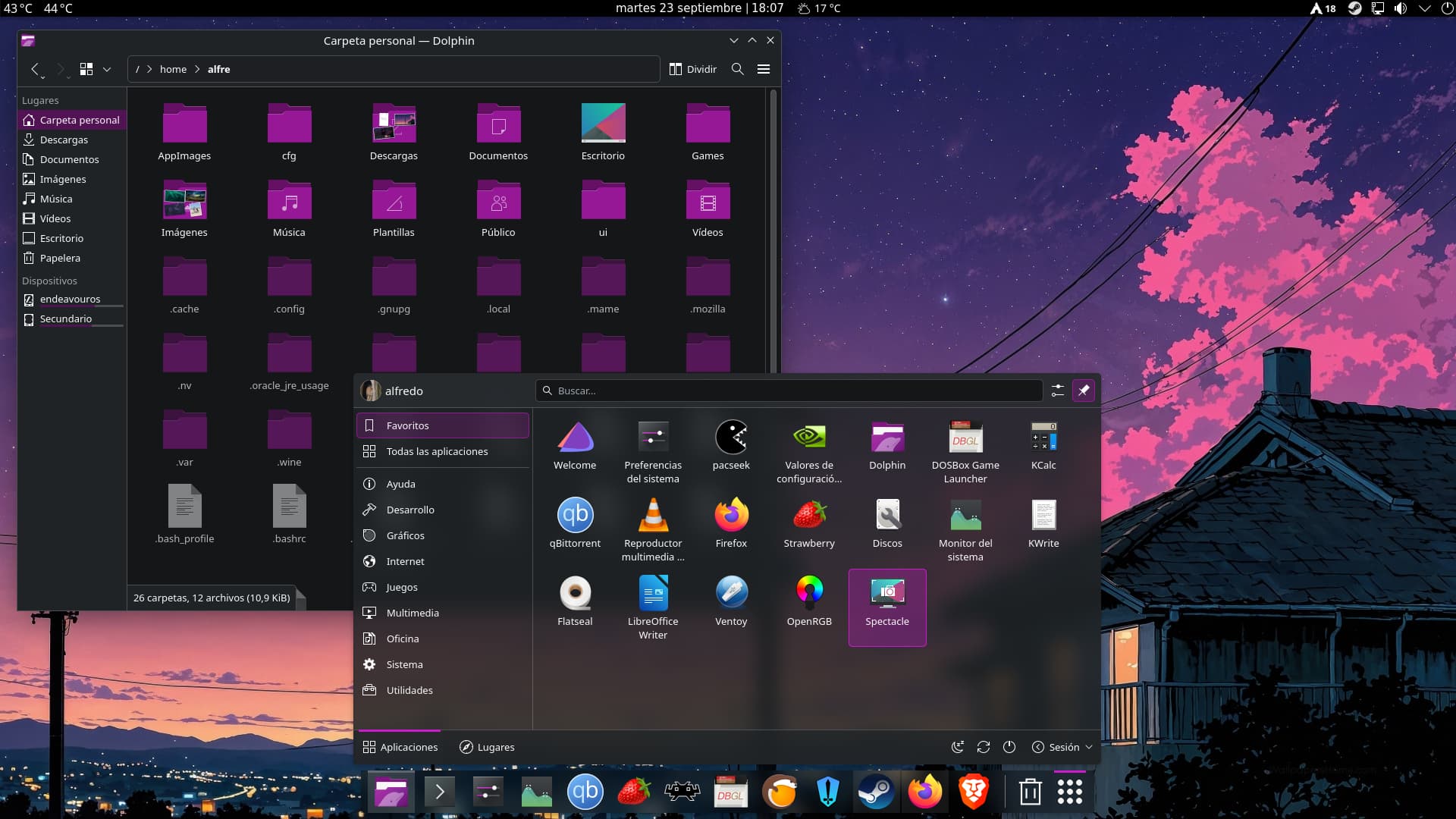Open Steam from the dock
This screenshot has width=1456, height=819.
tap(876, 792)
